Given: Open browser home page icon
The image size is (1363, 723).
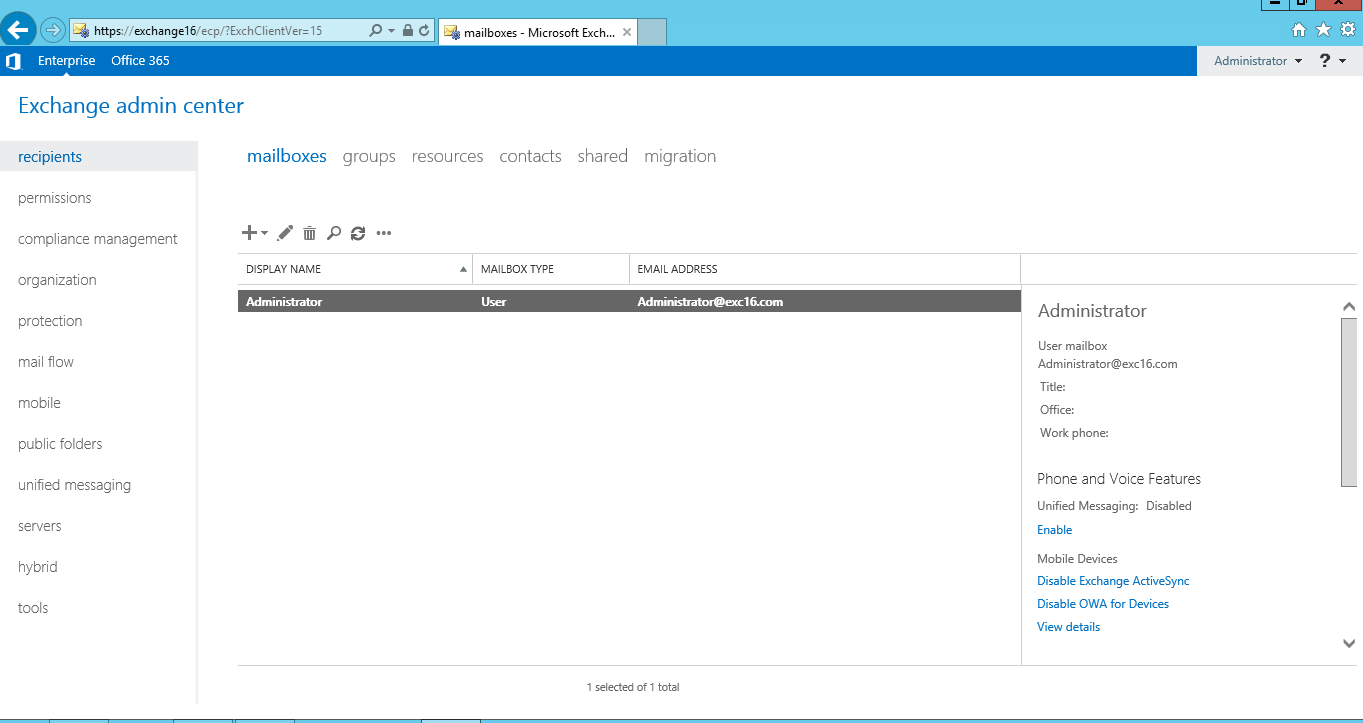Looking at the screenshot, I should (x=1299, y=30).
